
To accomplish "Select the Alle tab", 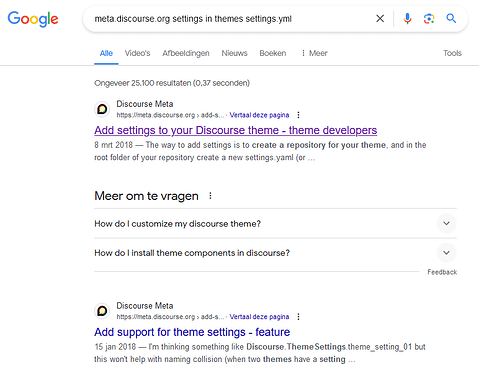I will 106,53.
